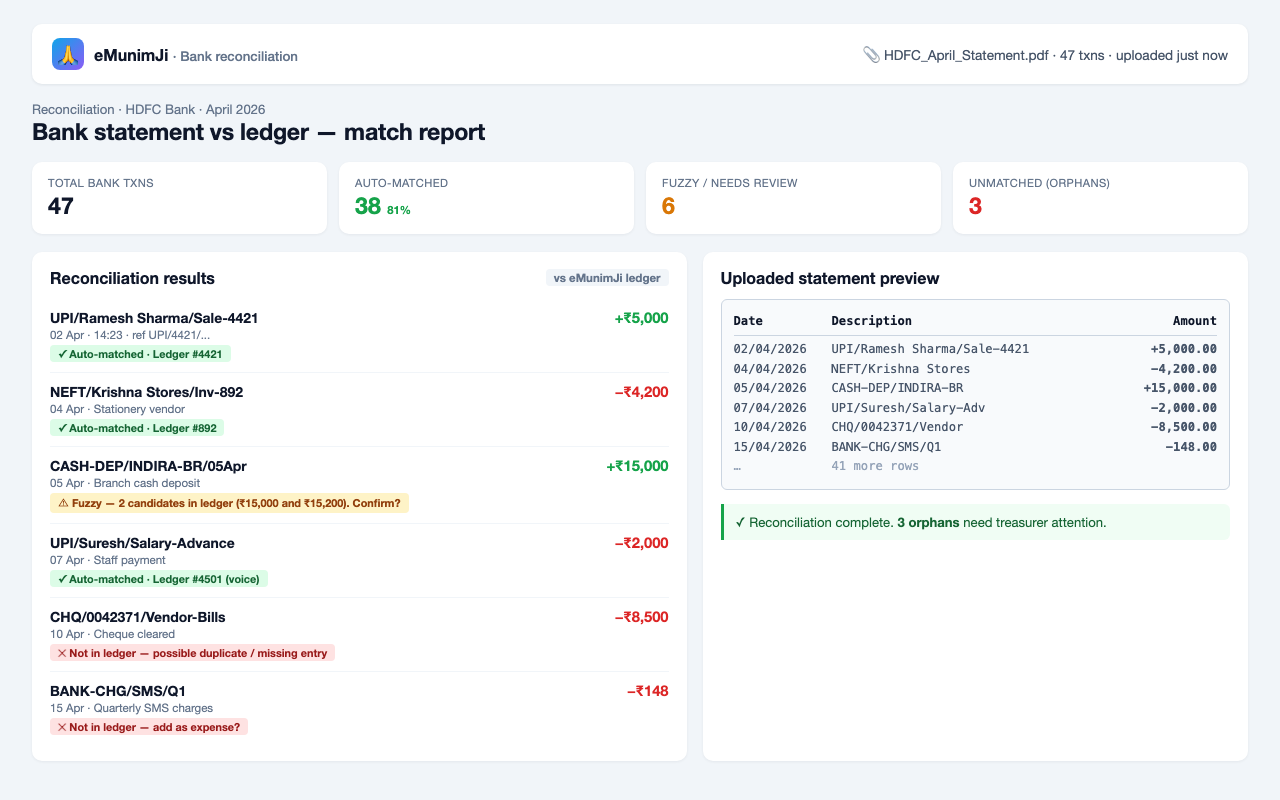The width and height of the screenshot is (1280, 800).
Task: Click the −₹148 amount in results
Action: point(648,691)
